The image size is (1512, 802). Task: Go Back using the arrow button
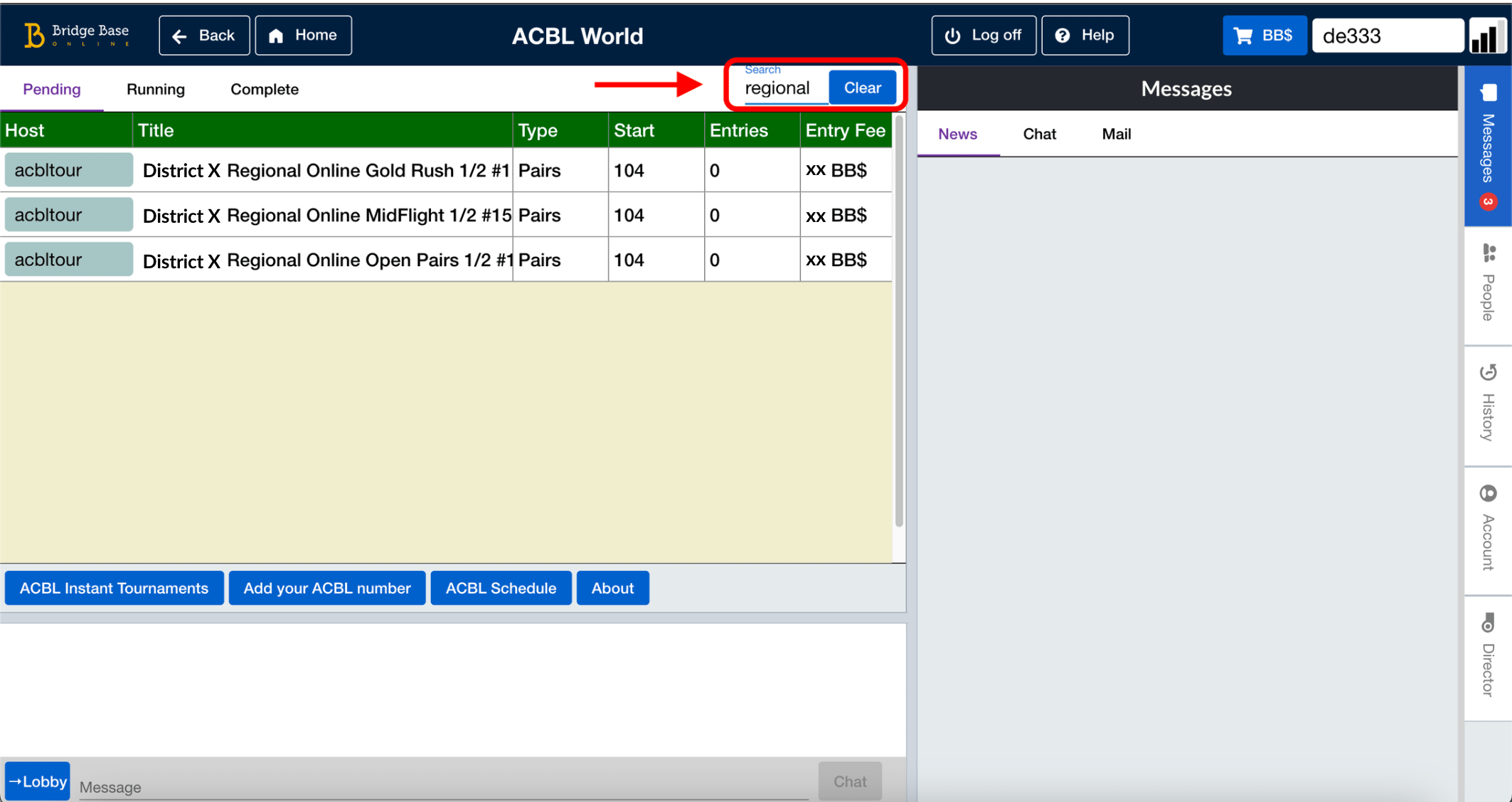[x=204, y=36]
